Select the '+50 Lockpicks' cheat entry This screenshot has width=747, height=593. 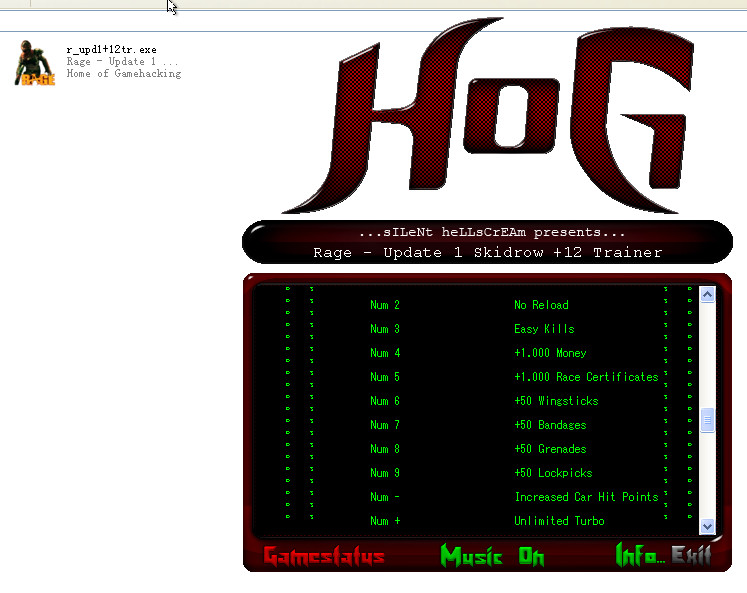pyautogui.click(x=553, y=473)
